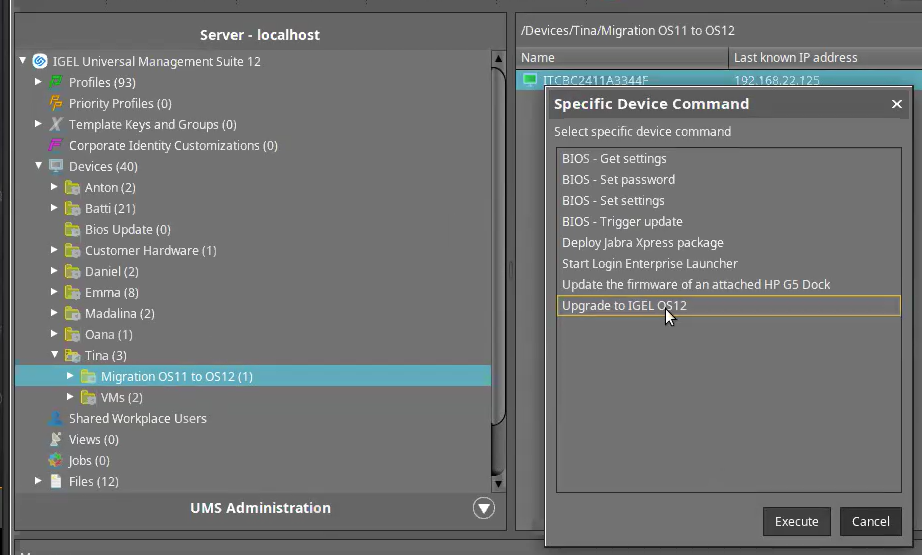
Task: Expand the Anton (2) folder
Action: coord(54,187)
